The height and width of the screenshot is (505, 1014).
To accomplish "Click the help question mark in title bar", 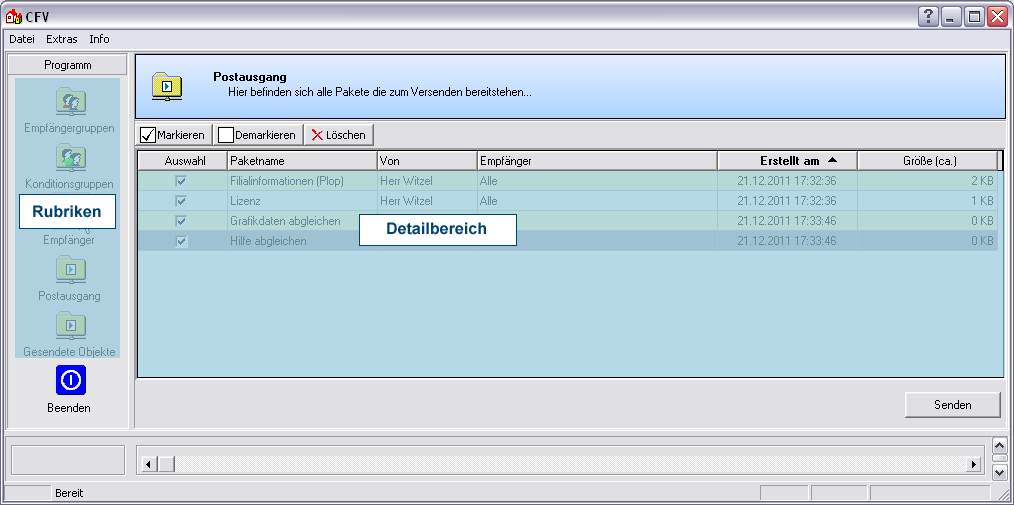I will [929, 16].
